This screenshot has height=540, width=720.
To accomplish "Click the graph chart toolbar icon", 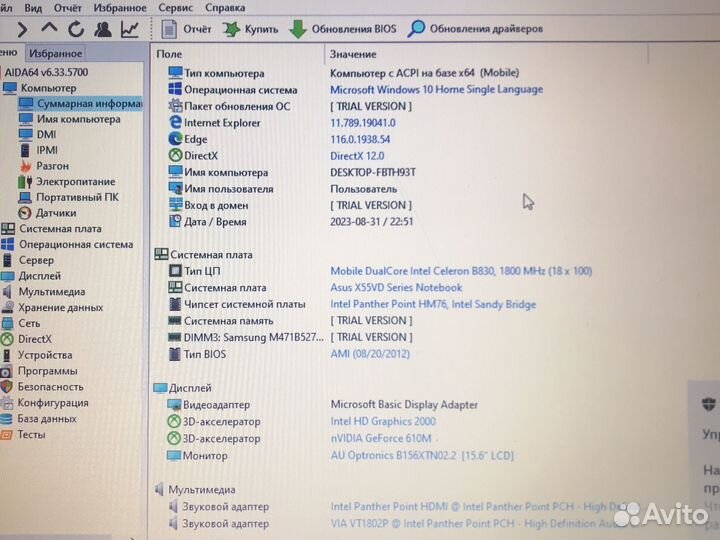I will 130,29.
